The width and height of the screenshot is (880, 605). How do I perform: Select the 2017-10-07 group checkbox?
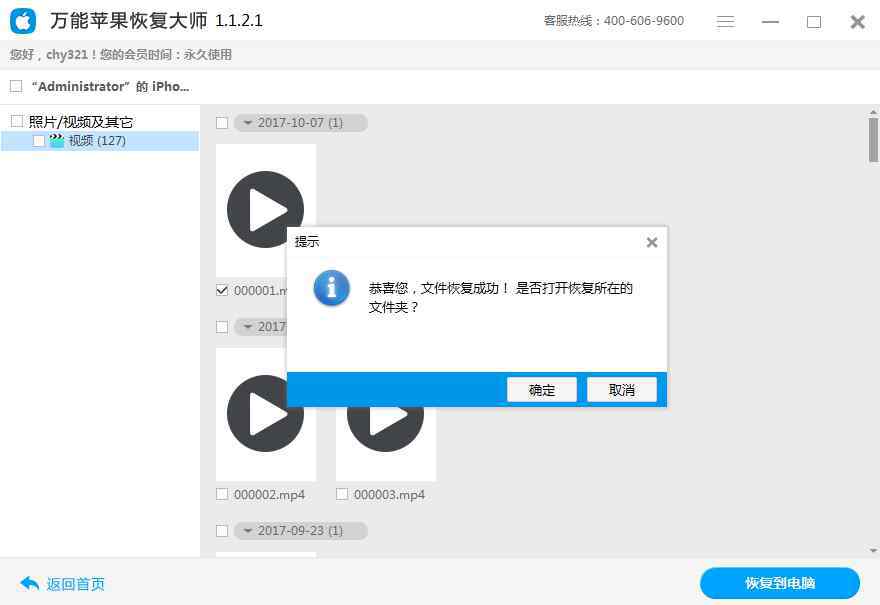(x=222, y=123)
